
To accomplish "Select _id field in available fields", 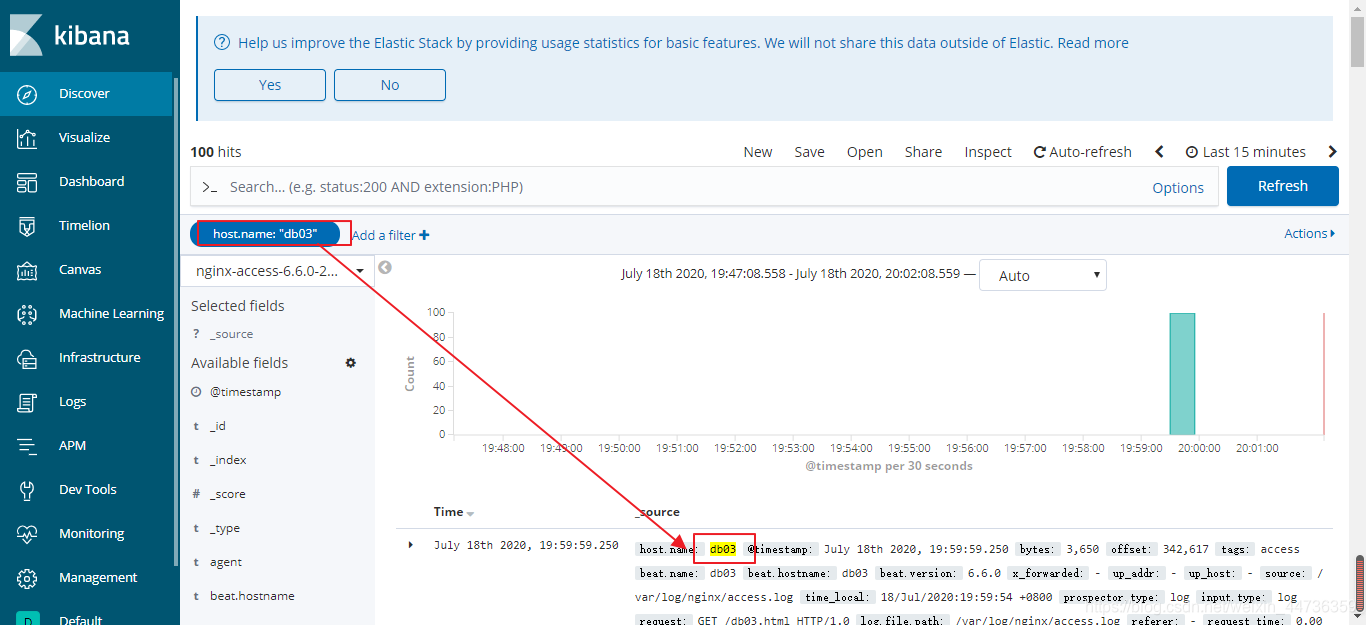I will pos(218,426).
